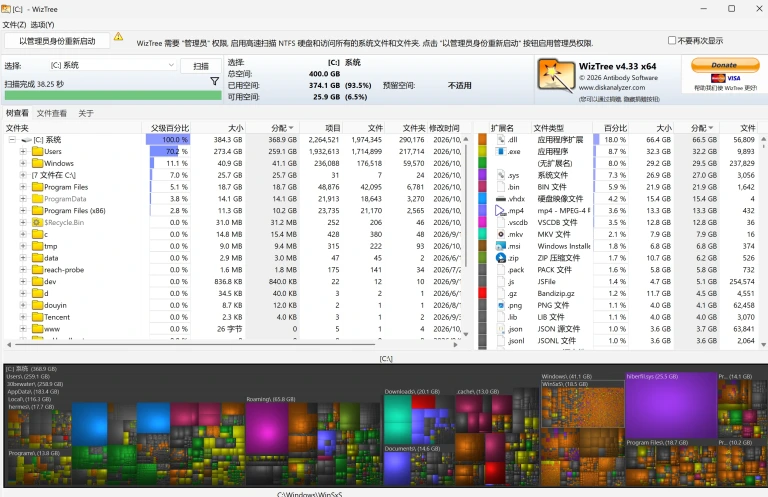The width and height of the screenshot is (768, 497).
Task: Expand the Users folder node
Action: pyautogui.click(x=23, y=151)
